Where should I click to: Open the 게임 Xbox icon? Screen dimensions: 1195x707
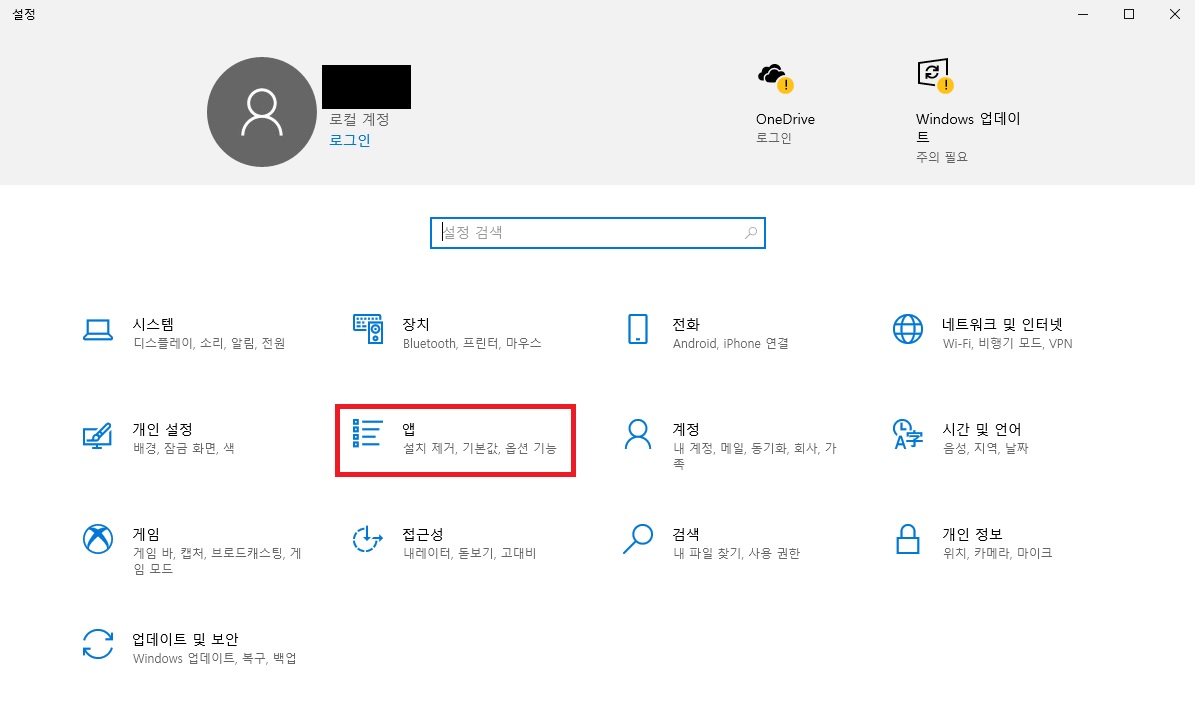click(98, 539)
